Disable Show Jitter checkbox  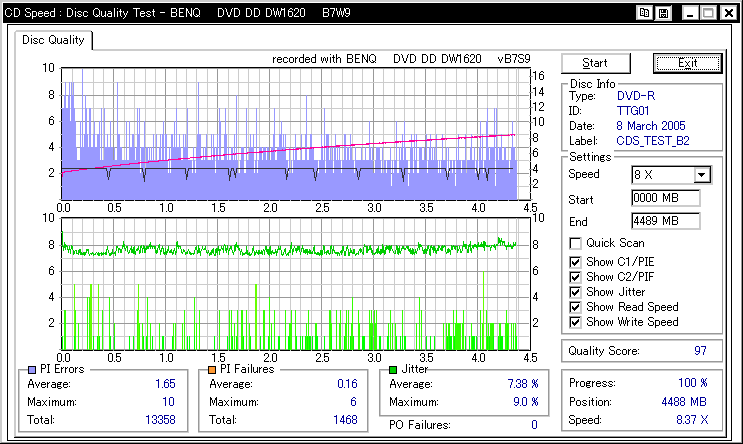coord(575,292)
